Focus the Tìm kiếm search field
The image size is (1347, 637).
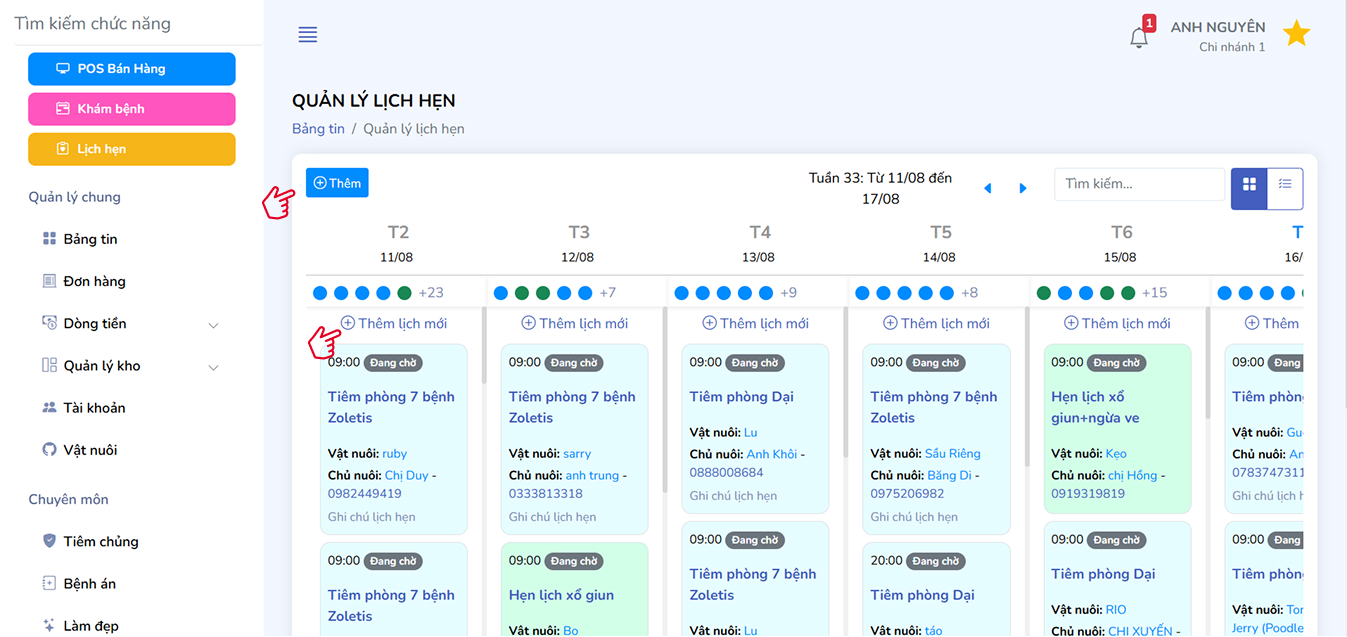point(1138,184)
